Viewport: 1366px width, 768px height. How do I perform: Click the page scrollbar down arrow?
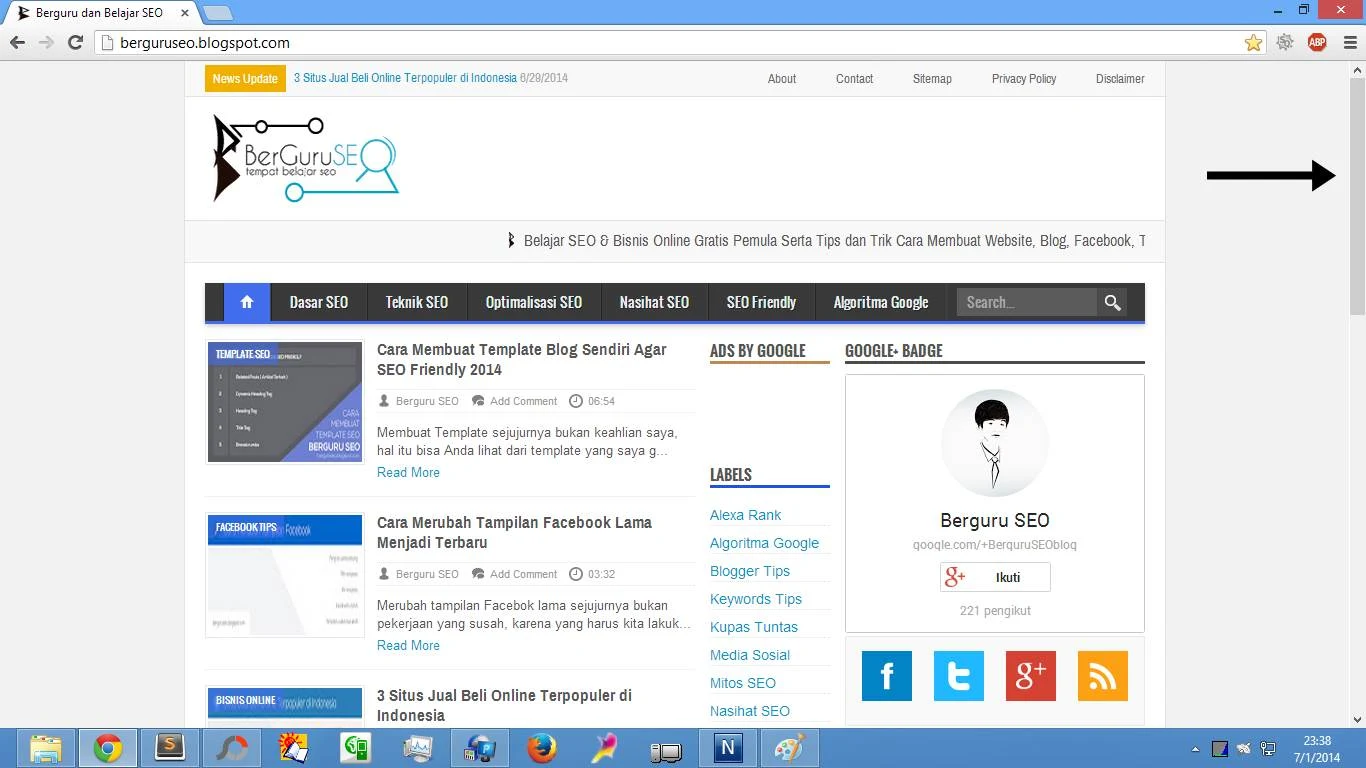tap(1357, 719)
